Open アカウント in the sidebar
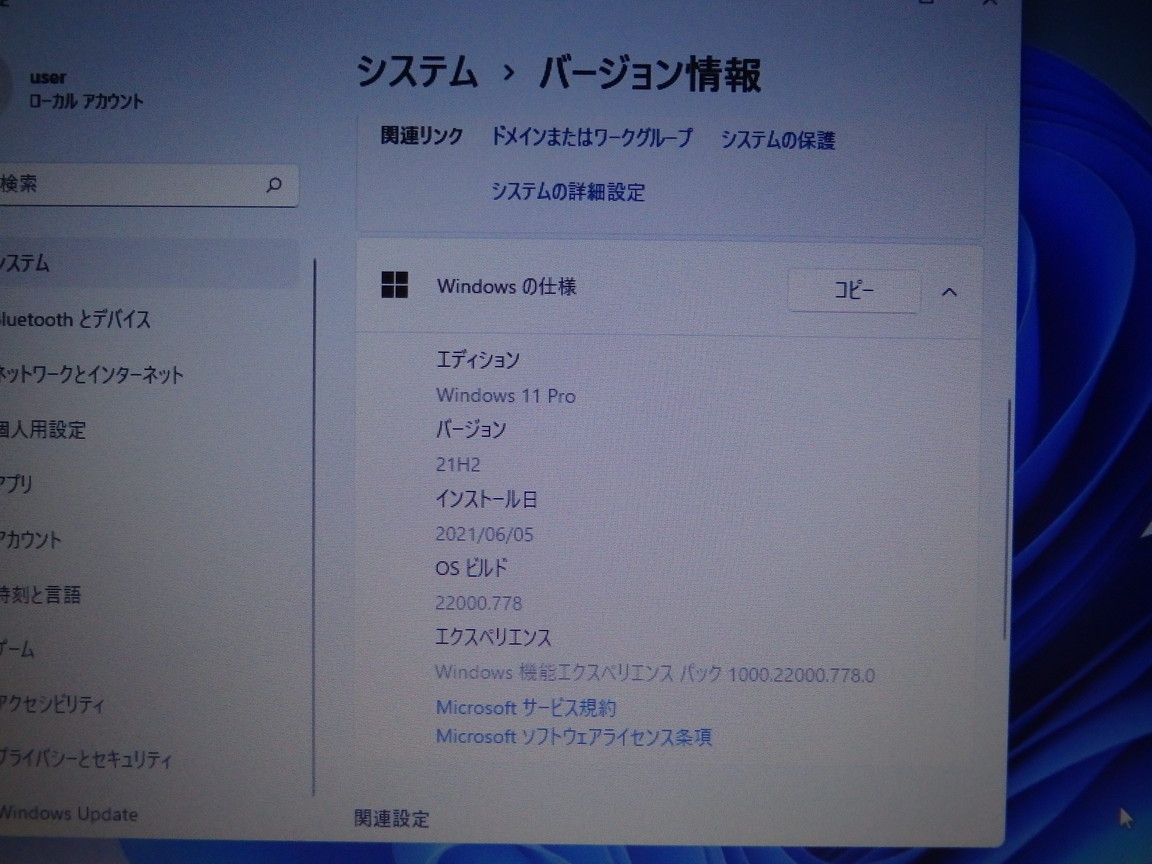The image size is (1152, 864). (31, 539)
